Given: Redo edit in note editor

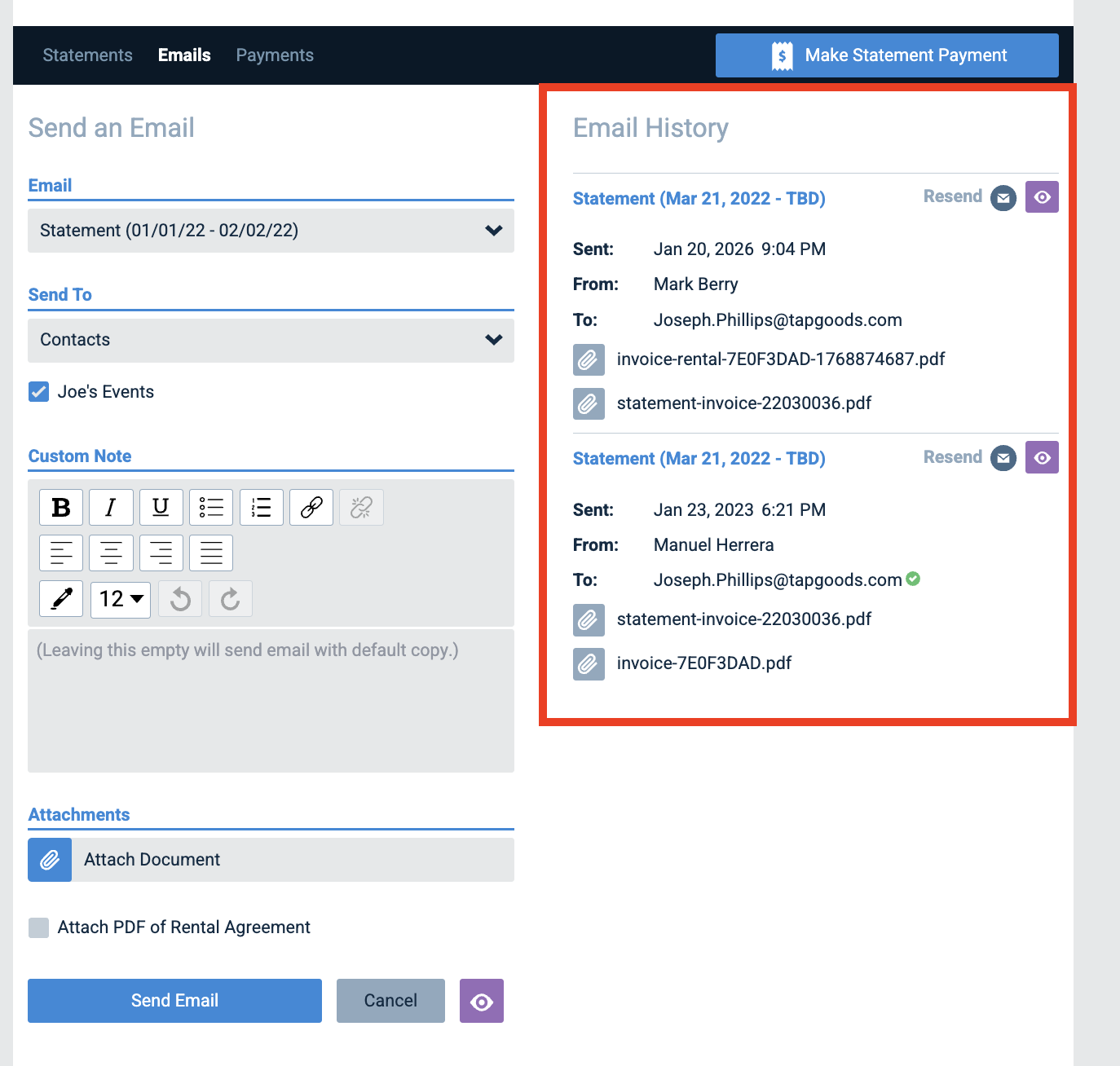Looking at the screenshot, I should click(x=231, y=599).
